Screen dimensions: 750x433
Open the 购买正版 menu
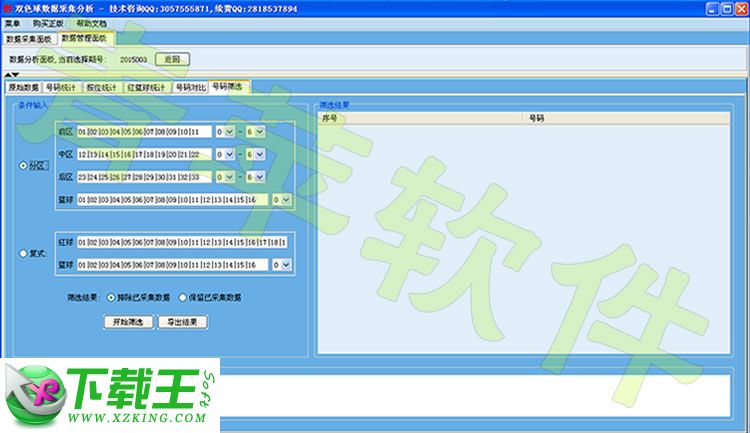pyautogui.click(x=48, y=23)
